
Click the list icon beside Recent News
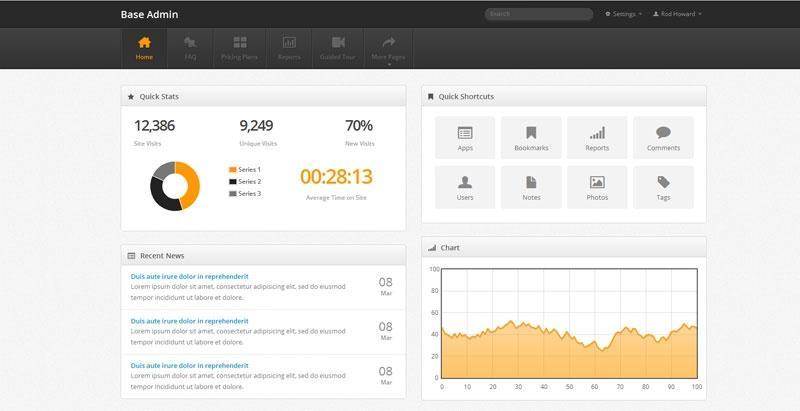pos(131,256)
